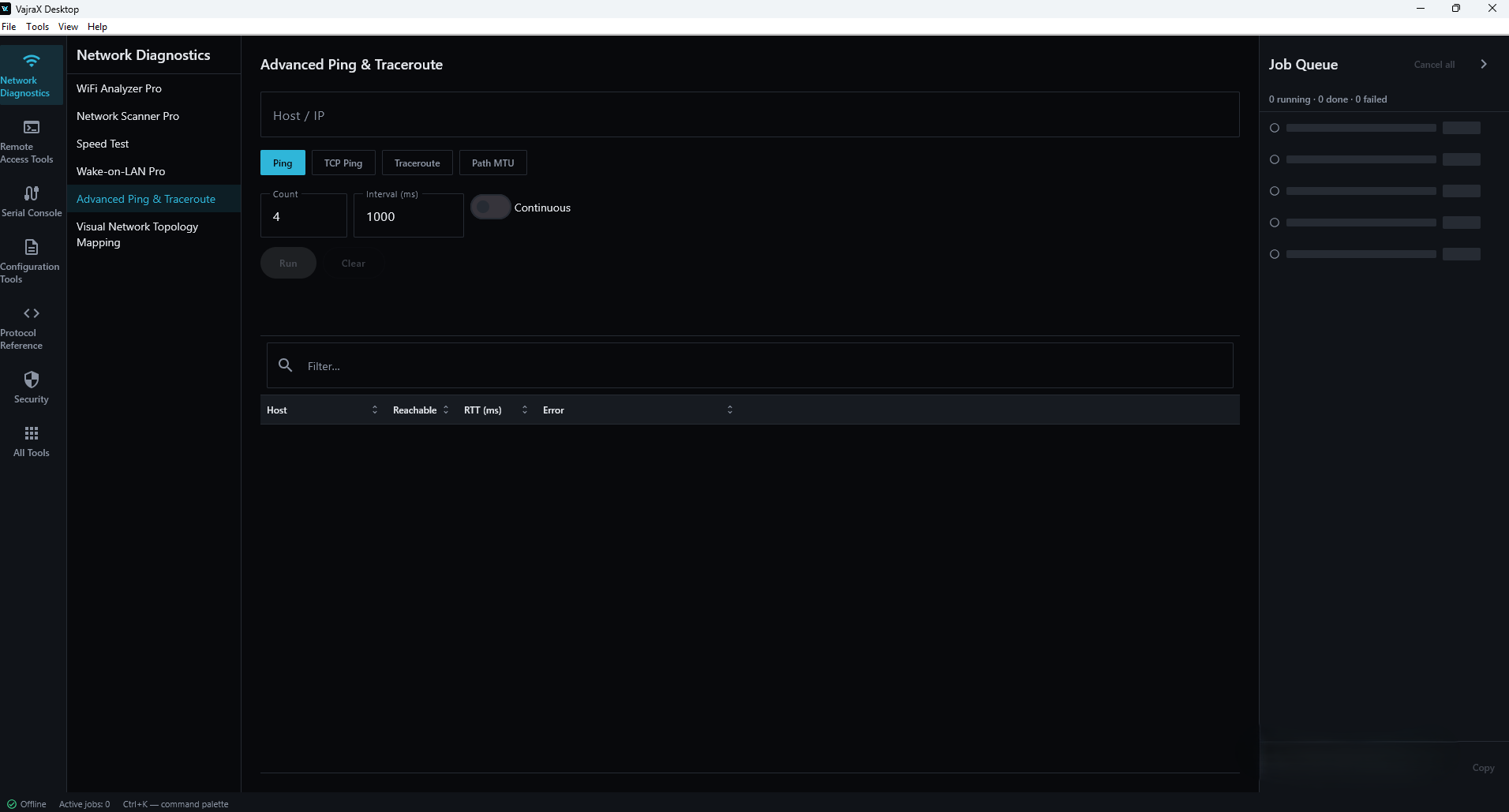Click the Interval (ms) input field

pos(409,215)
